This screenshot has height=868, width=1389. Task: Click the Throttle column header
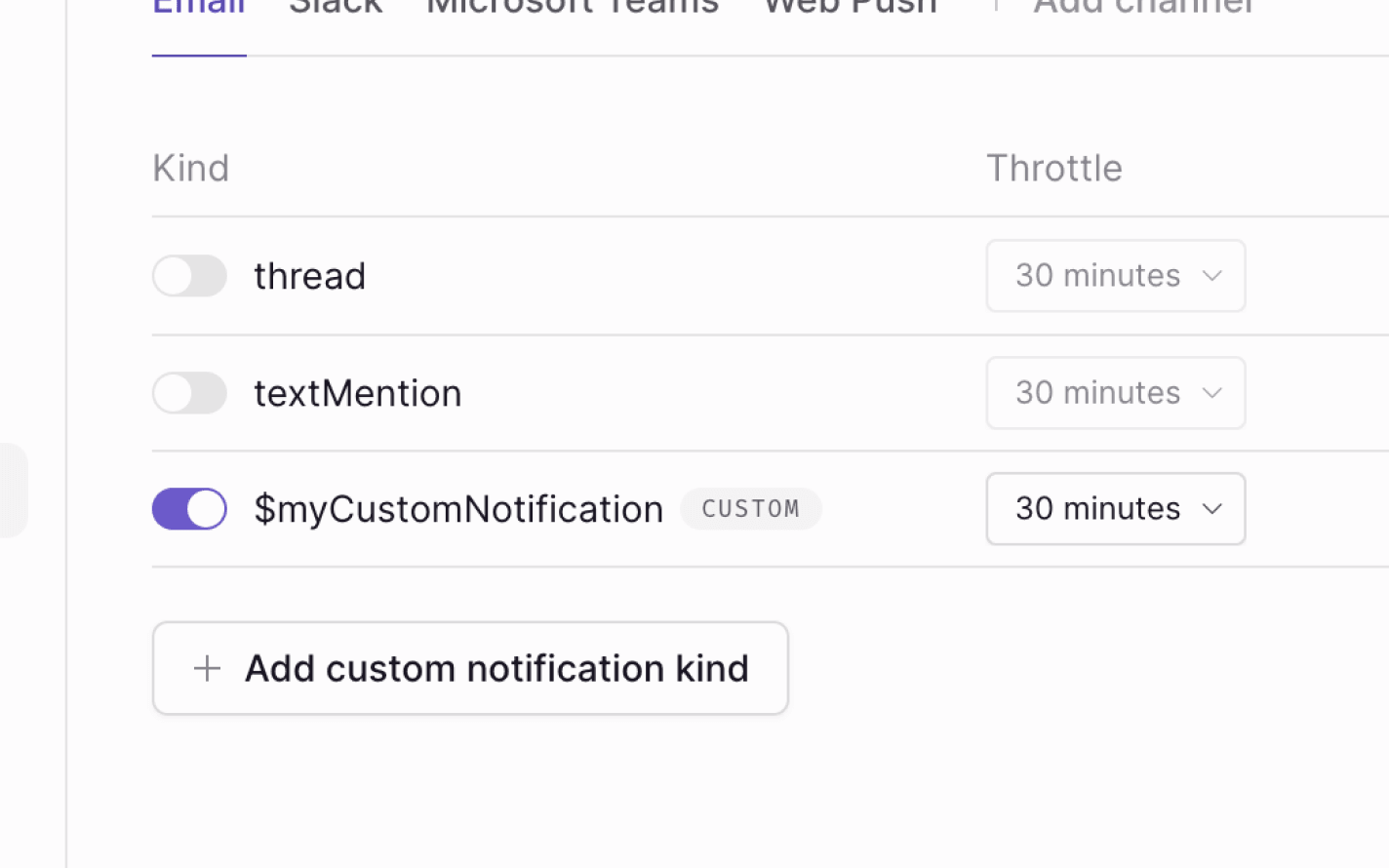[x=1054, y=167]
